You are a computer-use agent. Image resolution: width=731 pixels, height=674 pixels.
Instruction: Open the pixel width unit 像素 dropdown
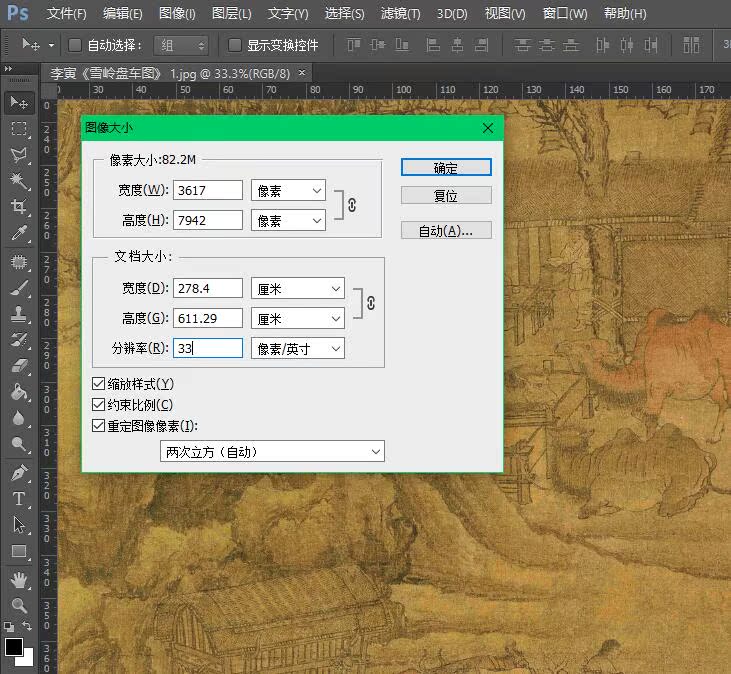point(289,190)
